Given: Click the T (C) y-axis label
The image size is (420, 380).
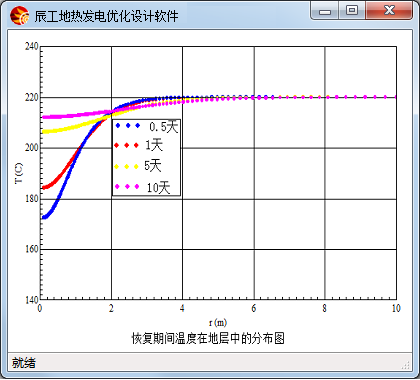Looking at the screenshot, I should pyautogui.click(x=19, y=173).
